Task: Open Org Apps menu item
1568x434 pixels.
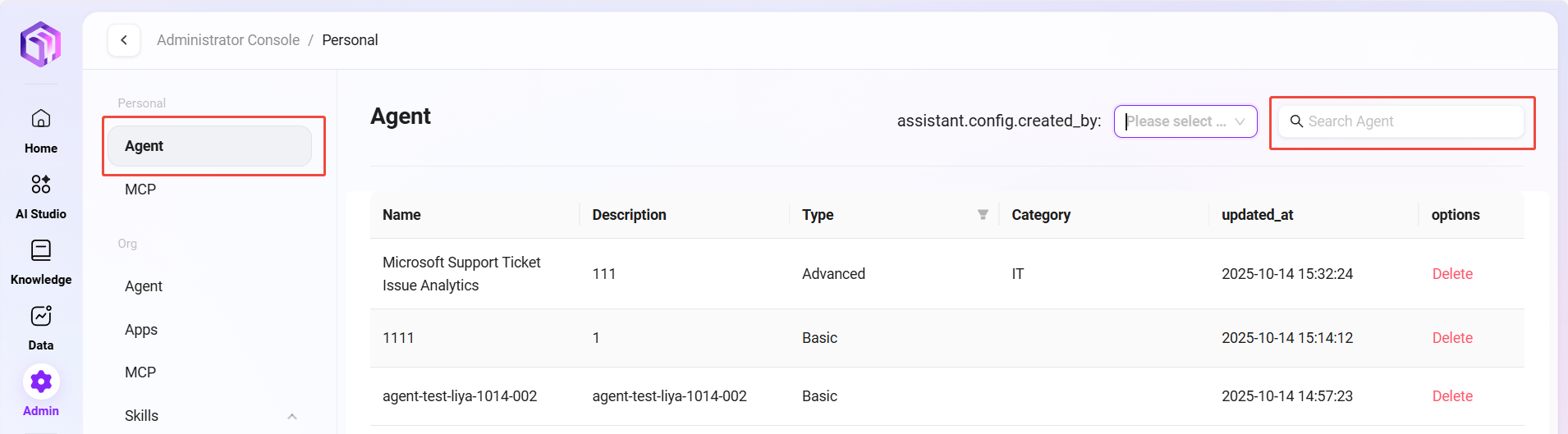Action: [x=141, y=330]
